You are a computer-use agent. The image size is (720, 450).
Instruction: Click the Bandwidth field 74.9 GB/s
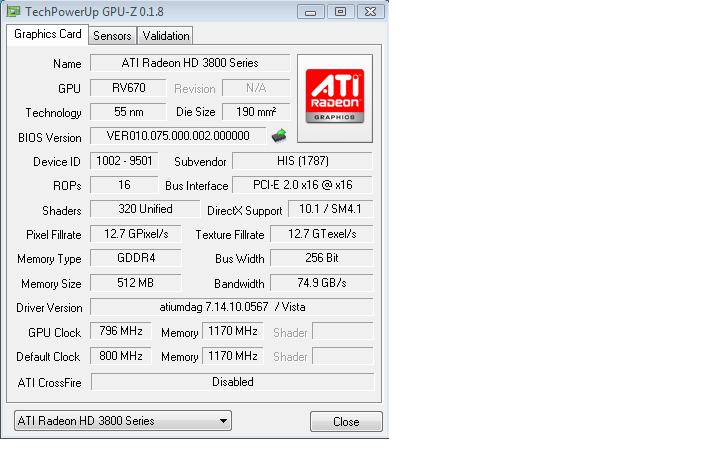pyautogui.click(x=322, y=282)
